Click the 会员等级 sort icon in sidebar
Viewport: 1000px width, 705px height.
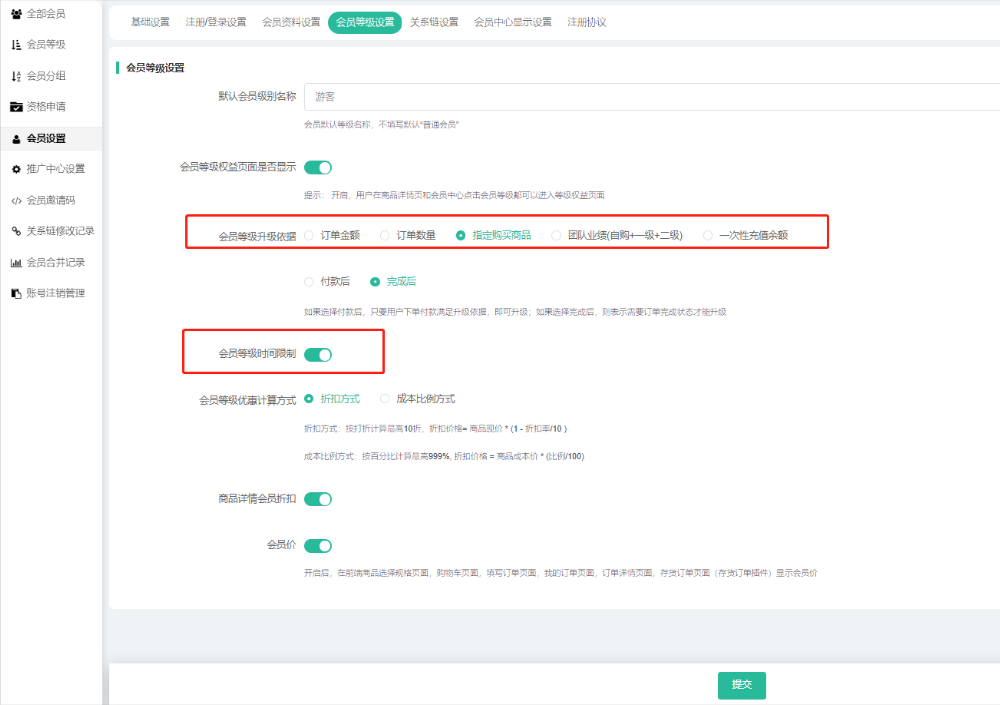16,45
